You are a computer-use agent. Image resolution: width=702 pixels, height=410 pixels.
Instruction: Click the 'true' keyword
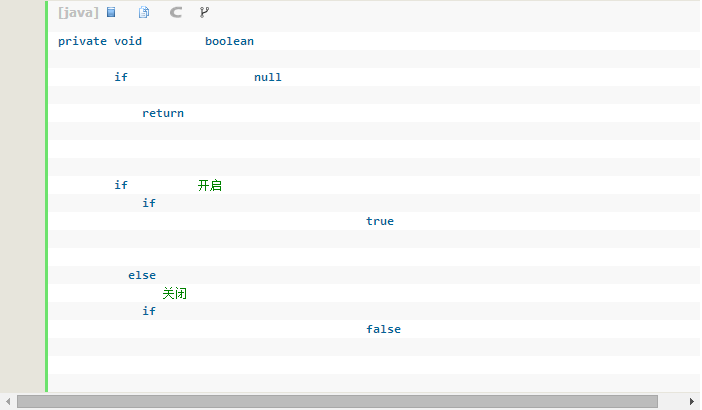(380, 221)
